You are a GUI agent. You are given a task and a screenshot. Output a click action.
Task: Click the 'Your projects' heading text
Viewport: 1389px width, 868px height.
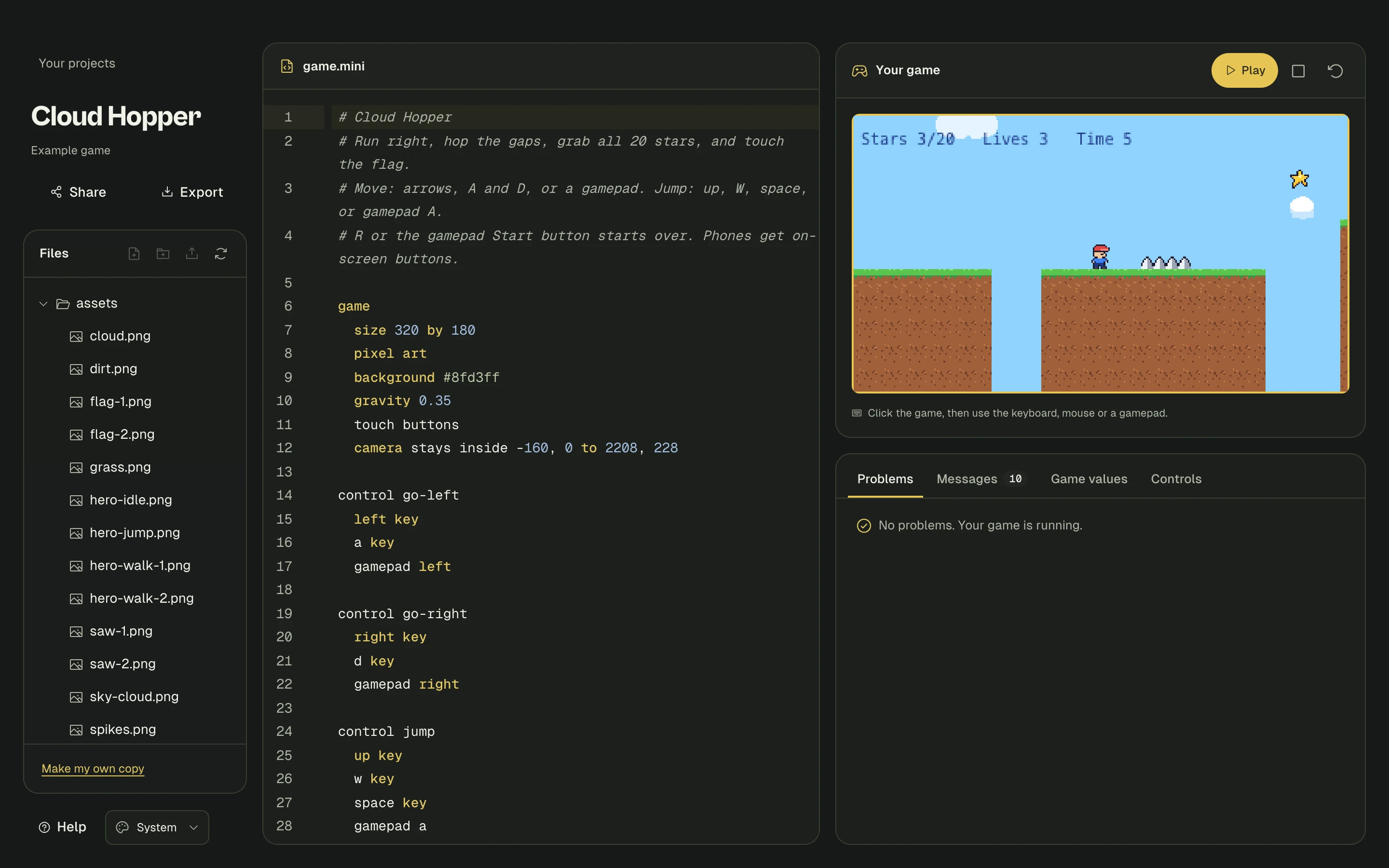tap(77, 63)
